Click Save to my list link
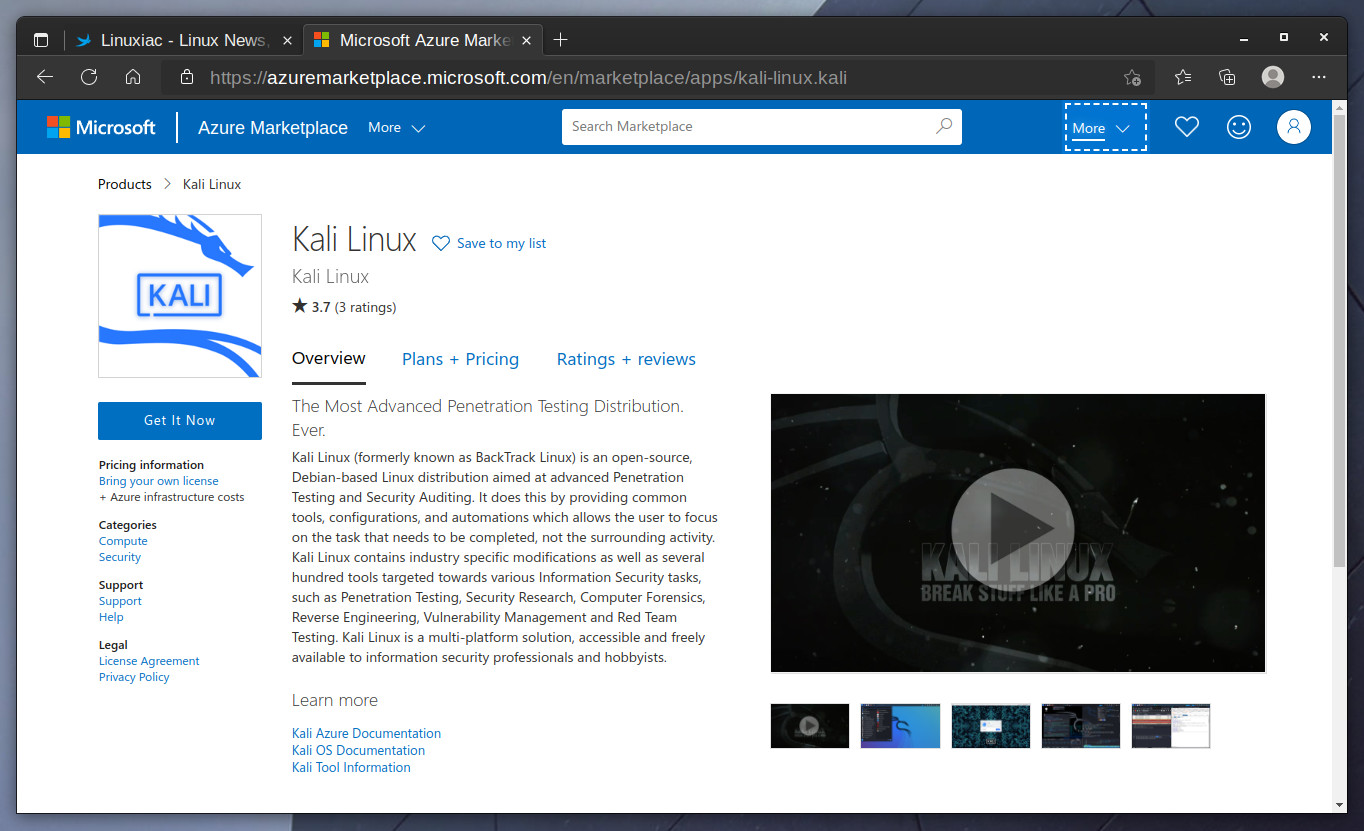 (501, 243)
